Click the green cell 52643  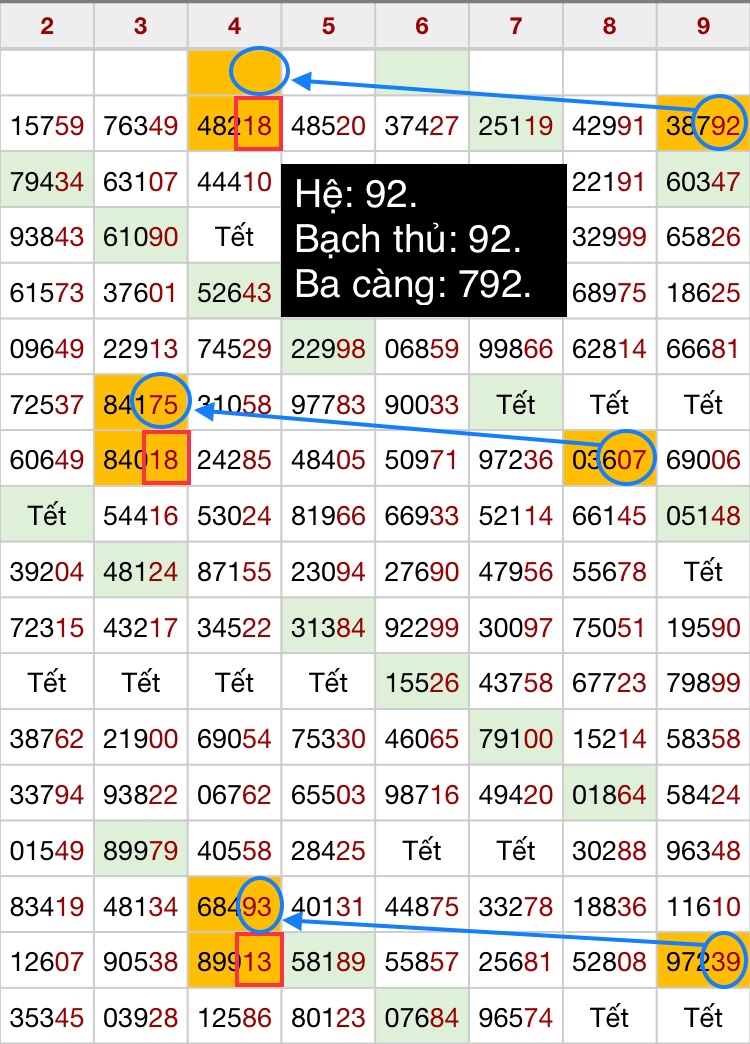(x=234, y=292)
